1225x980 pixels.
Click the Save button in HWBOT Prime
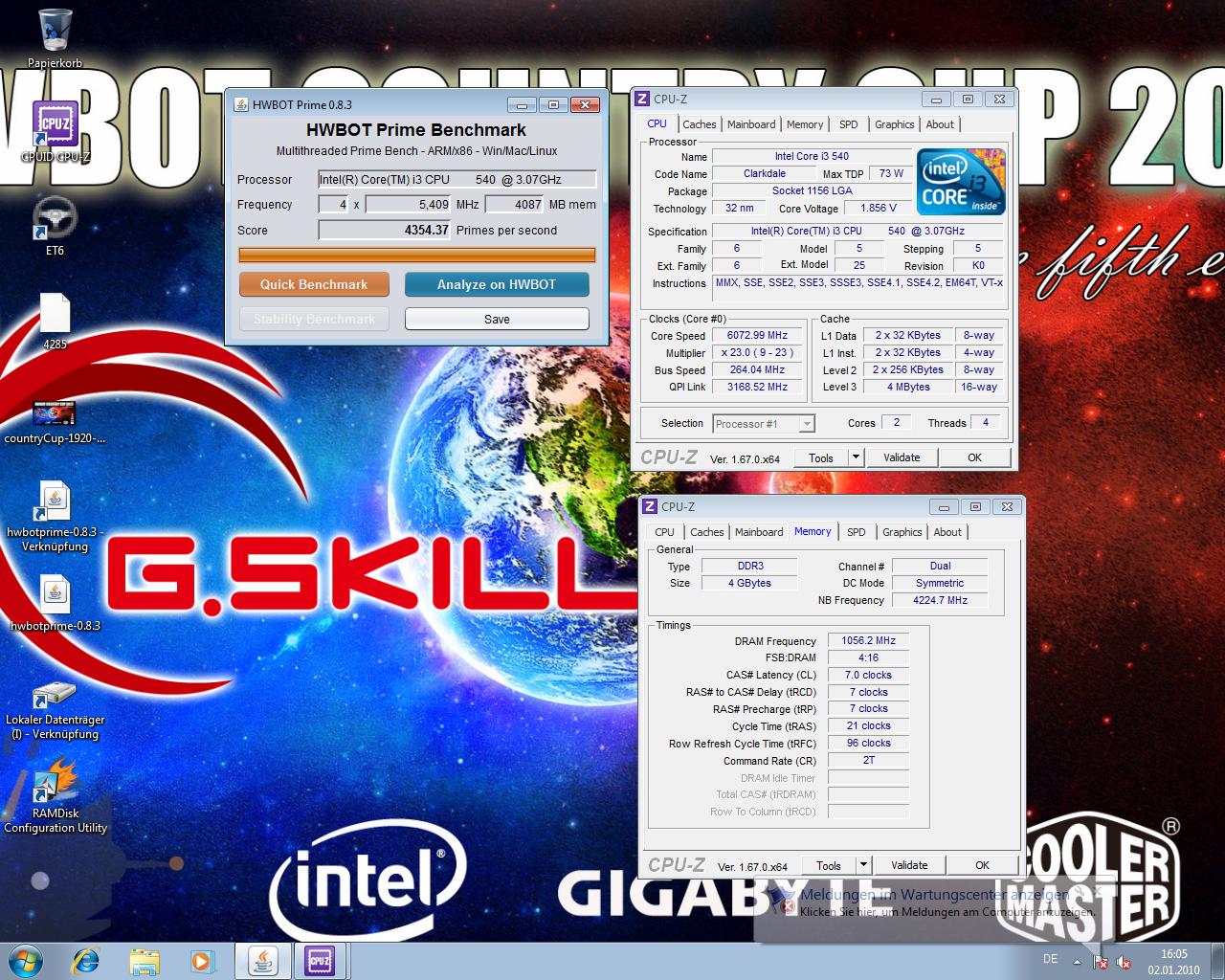(x=497, y=319)
